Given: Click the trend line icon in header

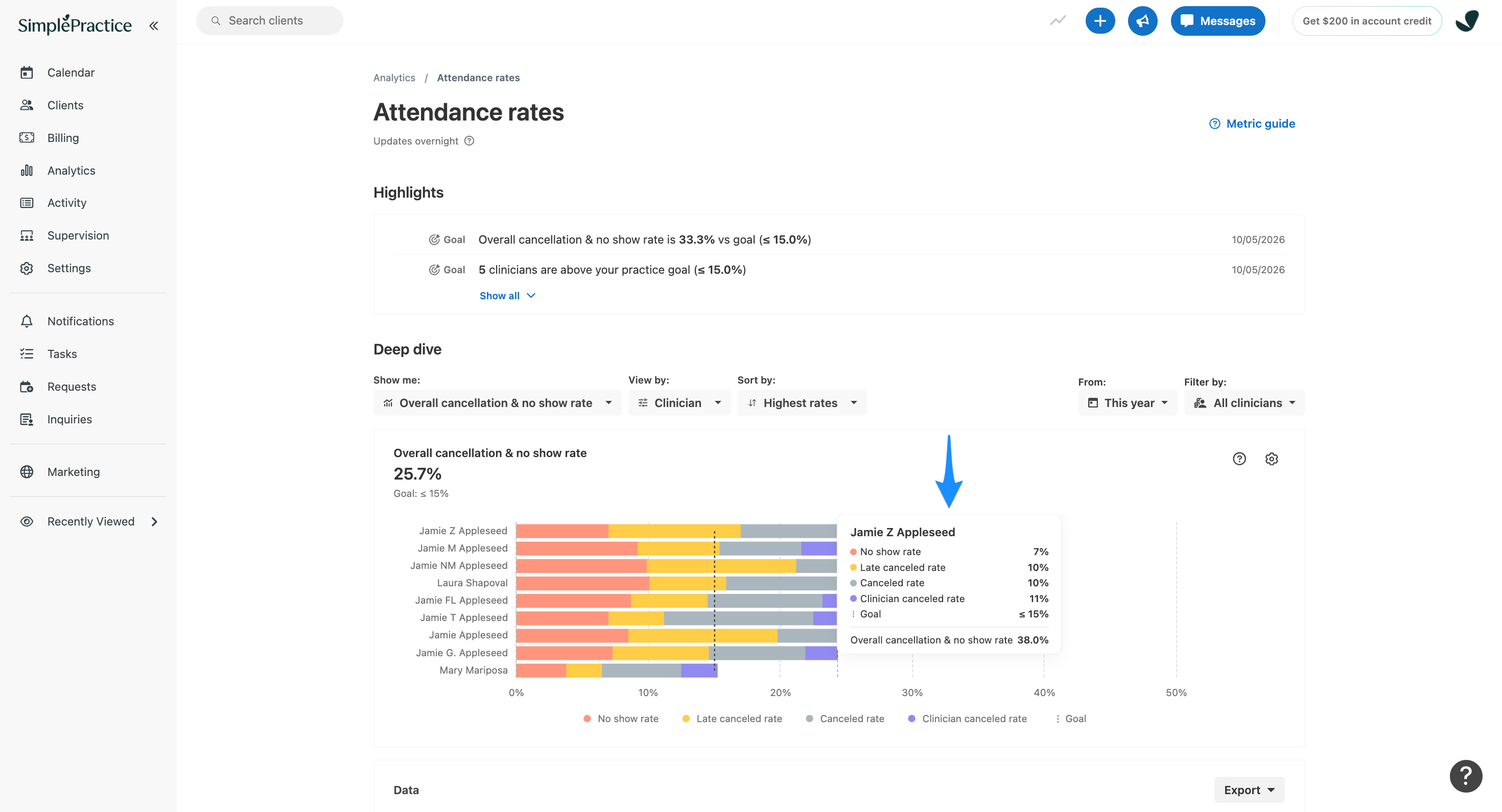Looking at the screenshot, I should click(1058, 21).
